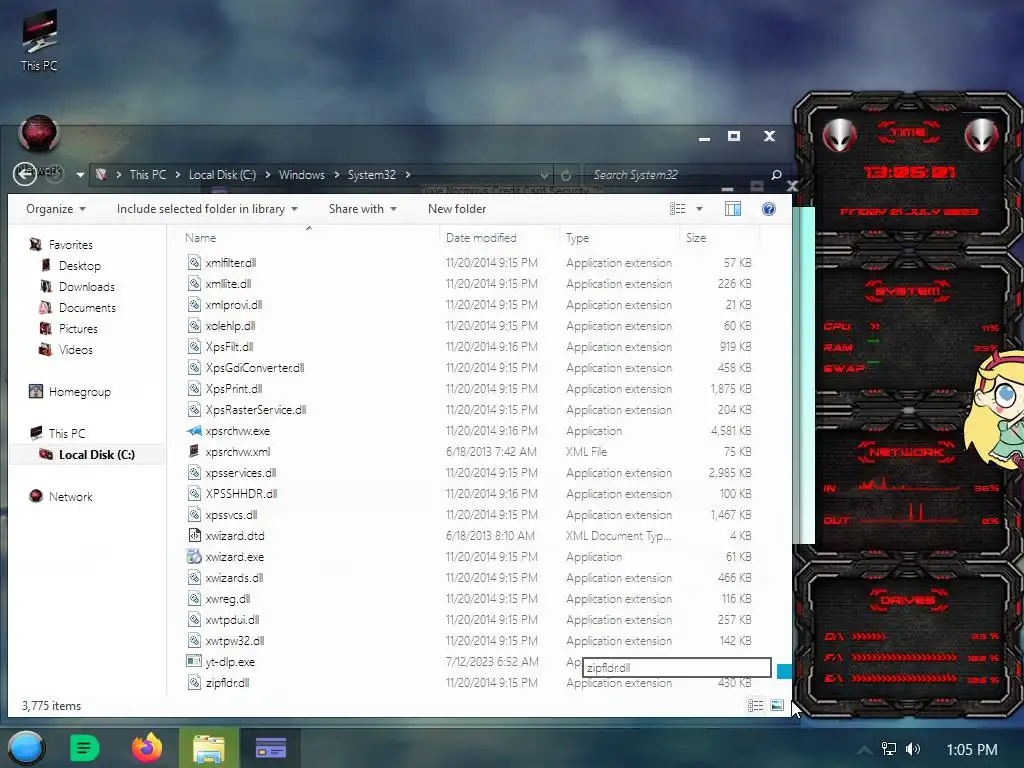Select Local Disk (C:) in navigation pane
Image resolution: width=1024 pixels, height=768 pixels.
pyautogui.click(x=97, y=455)
